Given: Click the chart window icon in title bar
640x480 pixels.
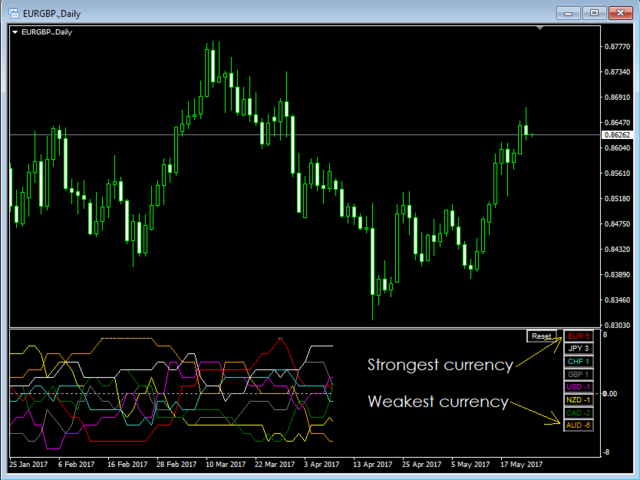Looking at the screenshot, I should coord(13,13).
